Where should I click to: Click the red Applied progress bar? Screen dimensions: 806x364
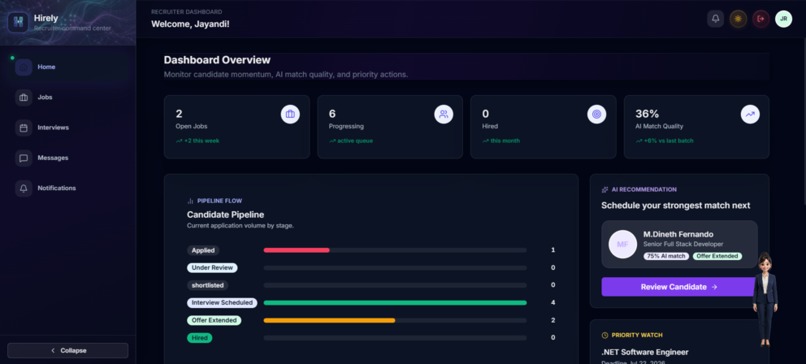pos(297,250)
